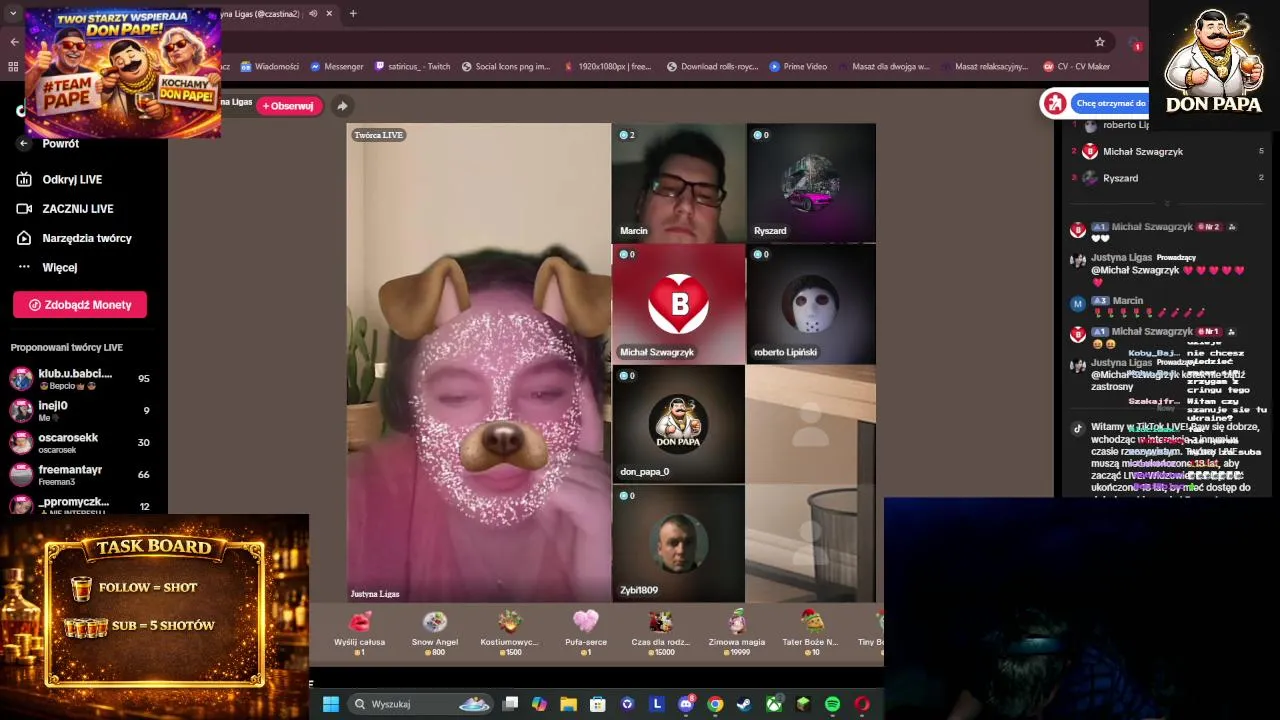Viewport: 1280px width, 720px height.
Task: Open the Xbox app from taskbar
Action: pyautogui.click(x=773, y=704)
